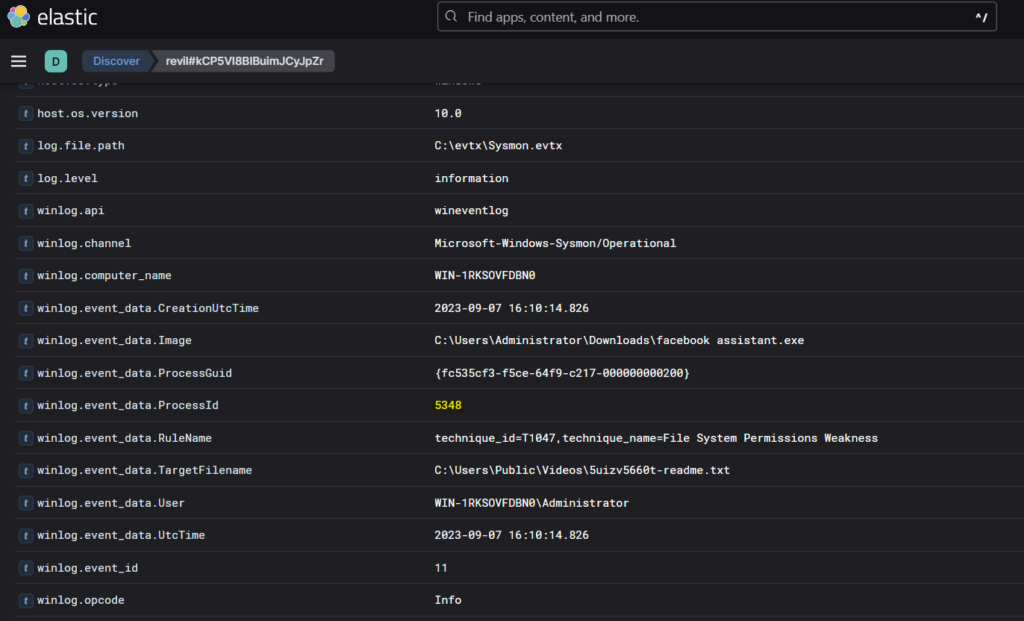Image resolution: width=1024 pixels, height=621 pixels.
Task: Select the revil document ID breadcrumb
Action: (x=244, y=61)
